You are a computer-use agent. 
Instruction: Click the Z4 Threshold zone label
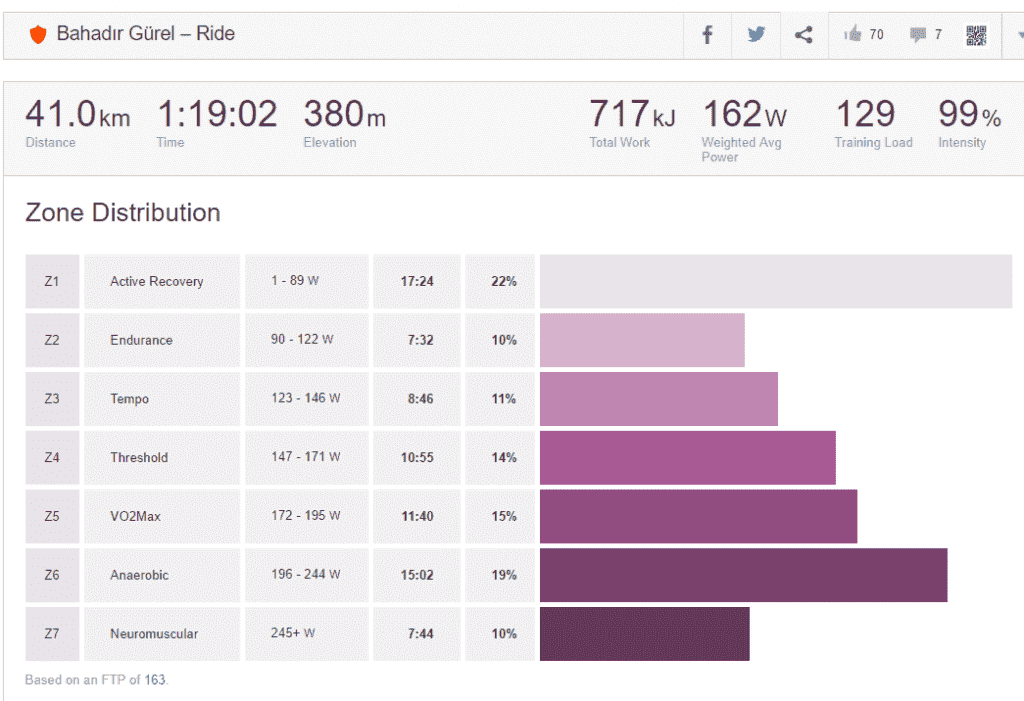139,458
